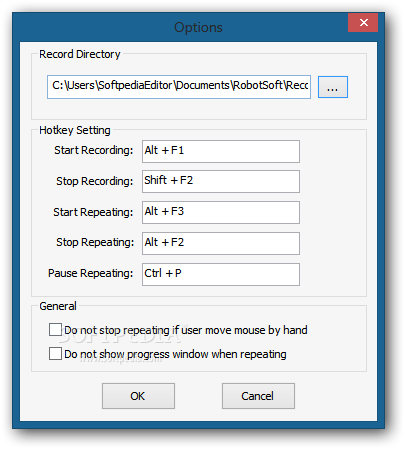This screenshot has width=405, height=449.
Task: Close the Options dialog window
Action: click(363, 23)
